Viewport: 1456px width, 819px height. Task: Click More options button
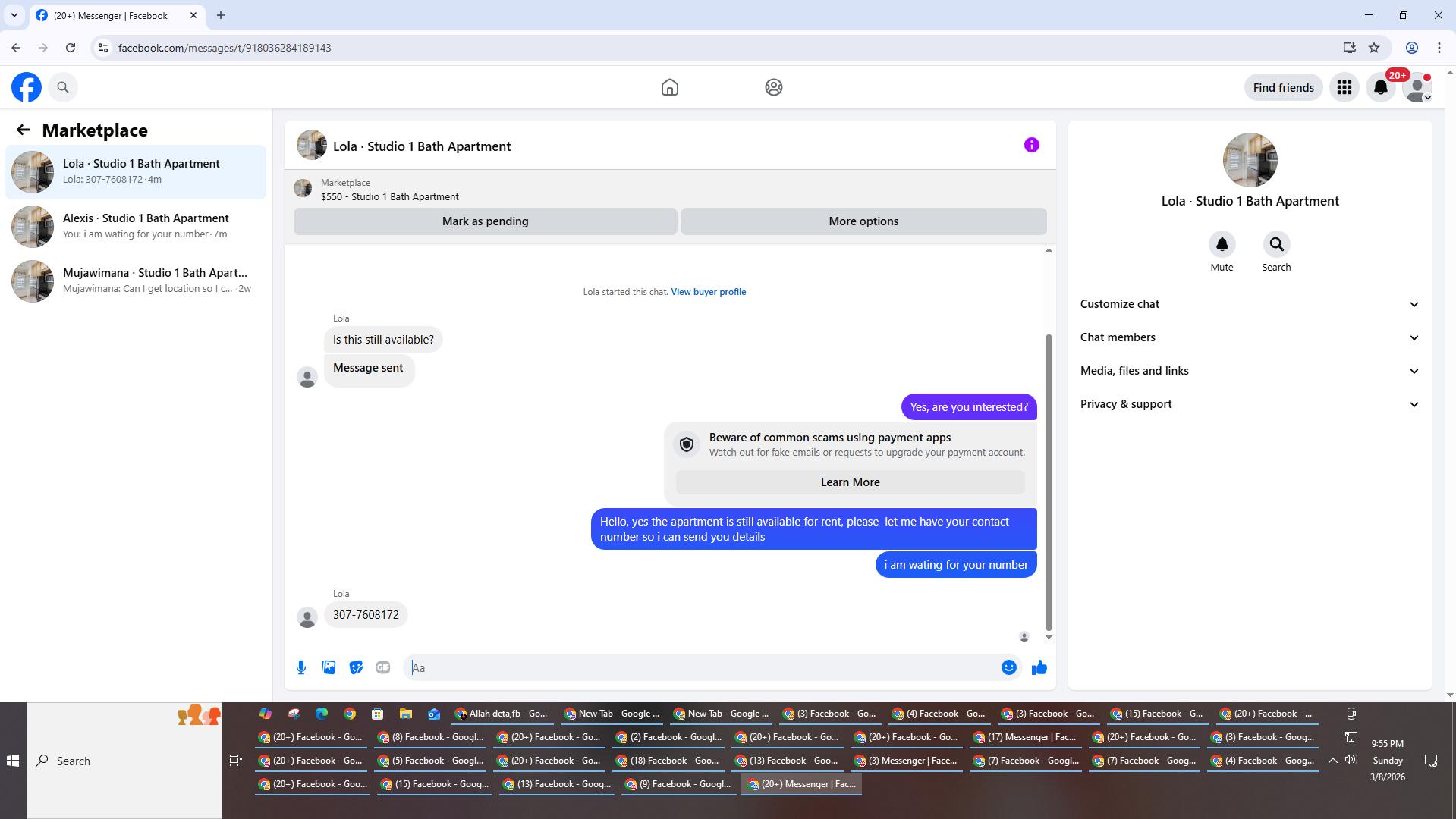pos(863,221)
